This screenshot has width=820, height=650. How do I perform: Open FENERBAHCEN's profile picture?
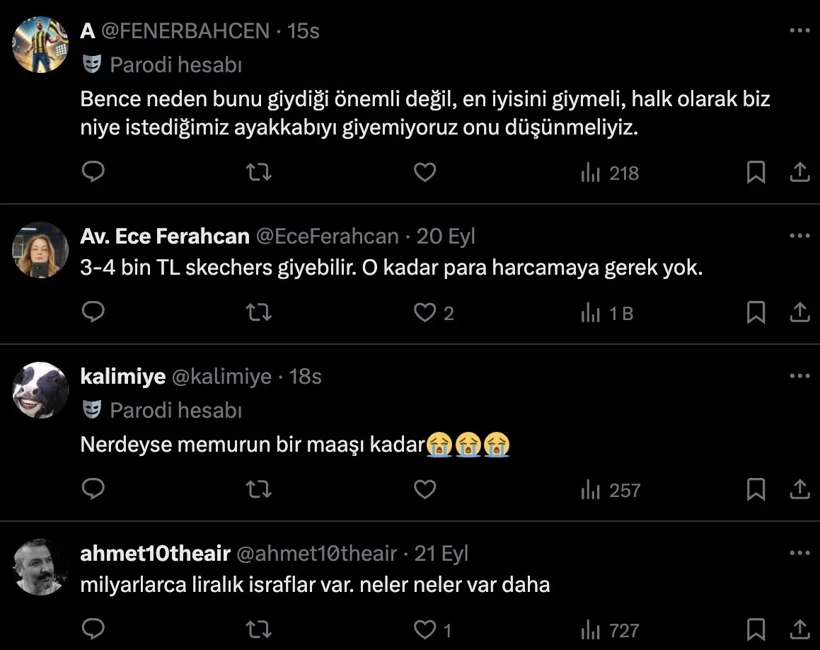click(x=40, y=40)
